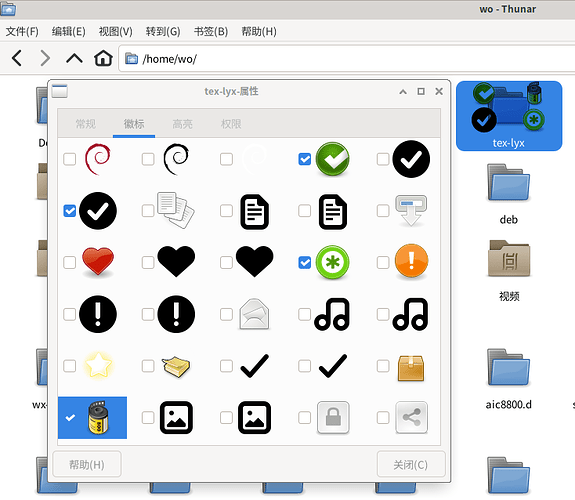Viewport: 575px width, 500px height.
Task: Open the 转到(G) menu
Action: pyautogui.click(x=163, y=32)
